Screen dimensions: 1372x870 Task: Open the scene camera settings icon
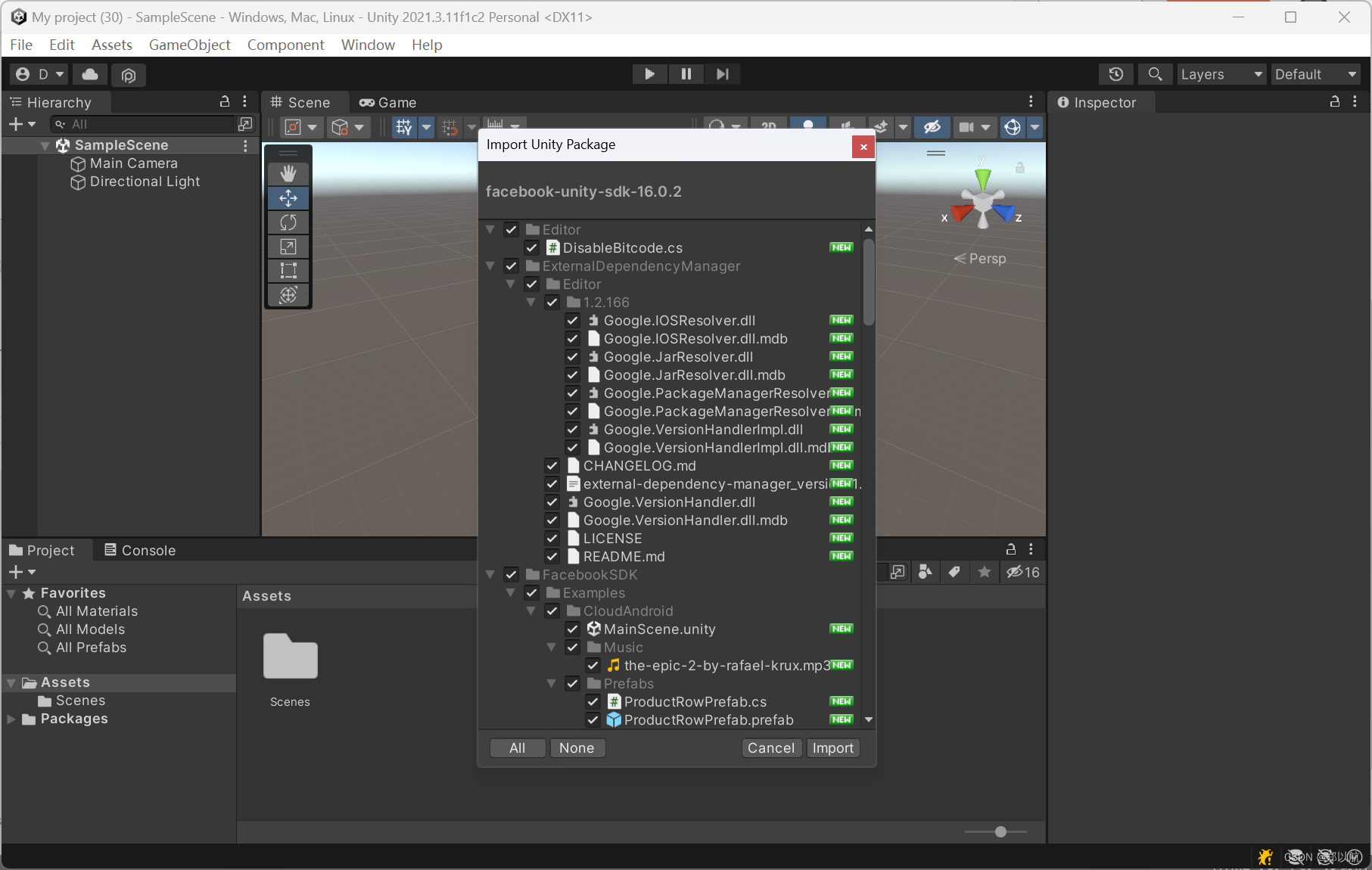pyautogui.click(x=966, y=127)
